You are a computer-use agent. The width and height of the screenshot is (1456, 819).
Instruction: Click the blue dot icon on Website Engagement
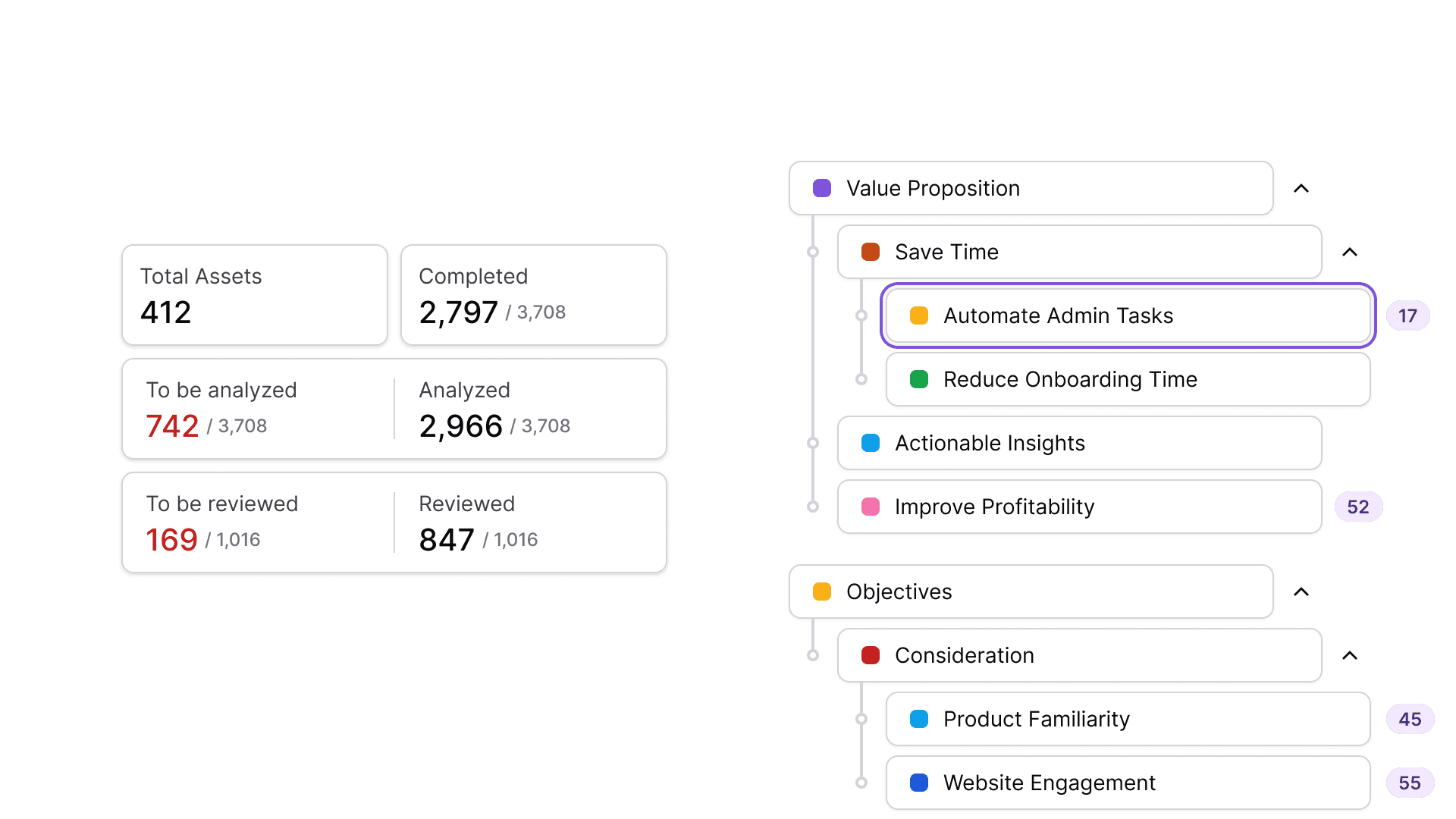point(919,783)
